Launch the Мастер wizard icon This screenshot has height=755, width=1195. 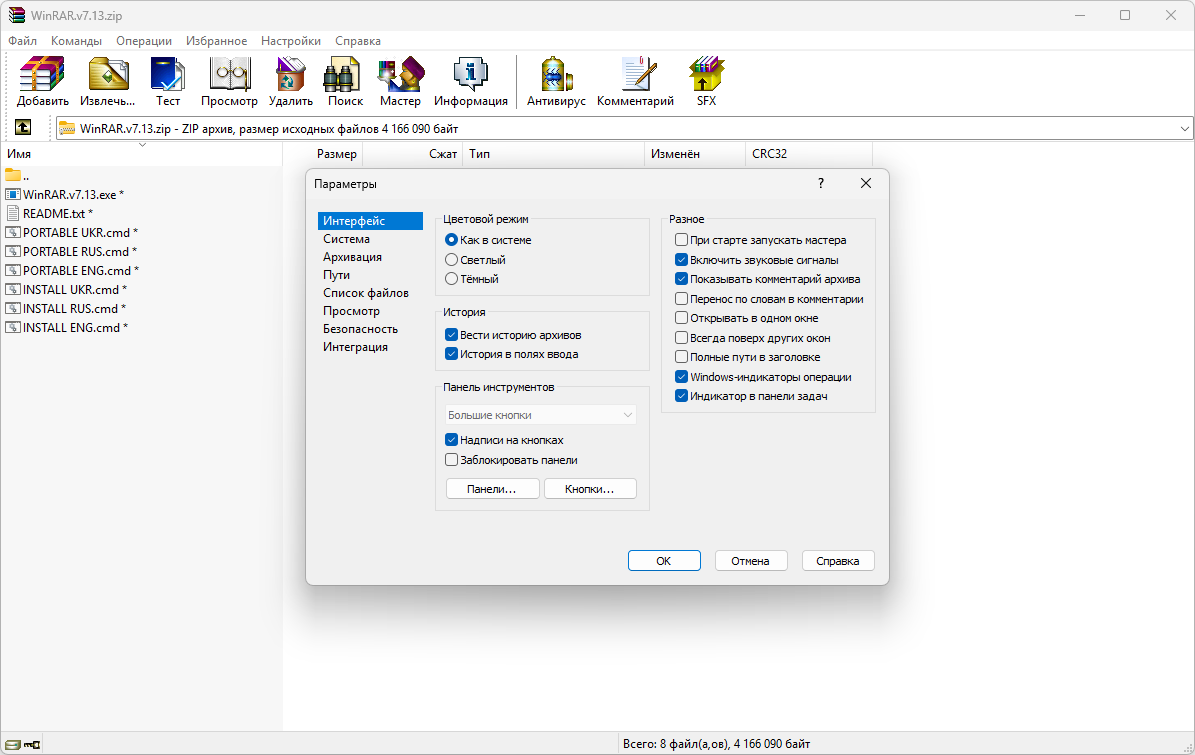tap(400, 74)
